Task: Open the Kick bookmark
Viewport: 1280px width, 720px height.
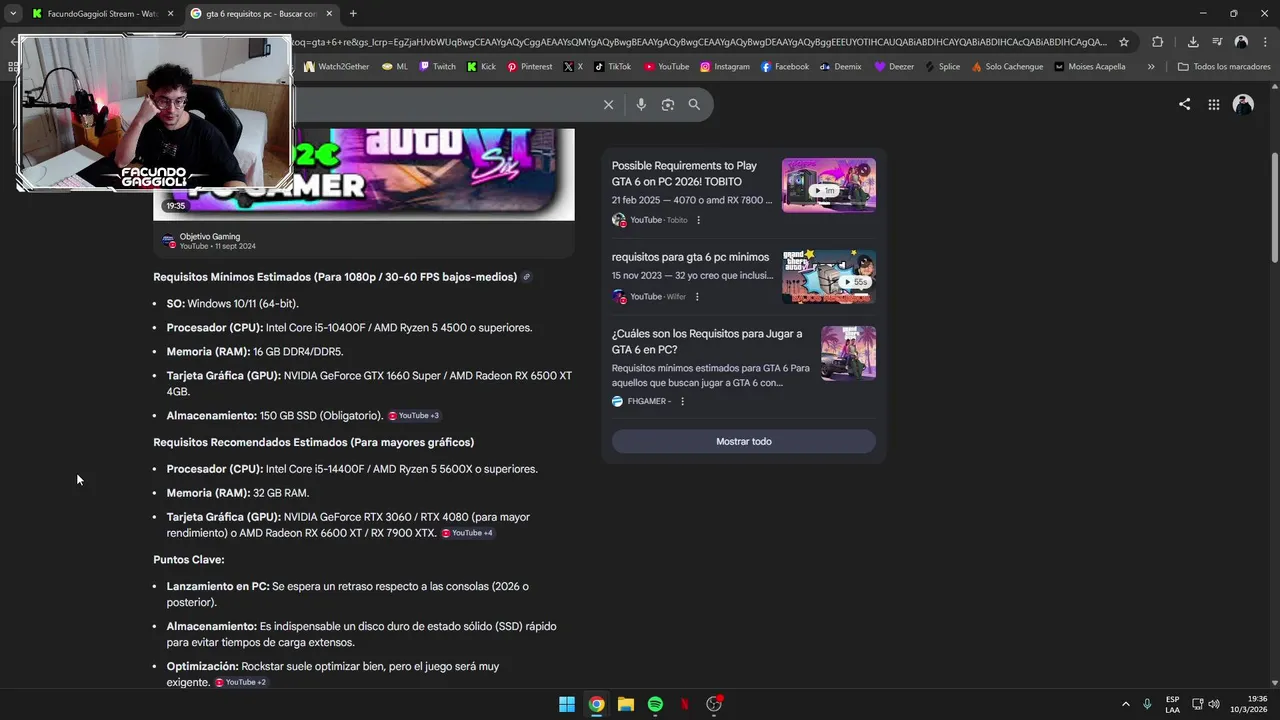Action: click(x=481, y=67)
